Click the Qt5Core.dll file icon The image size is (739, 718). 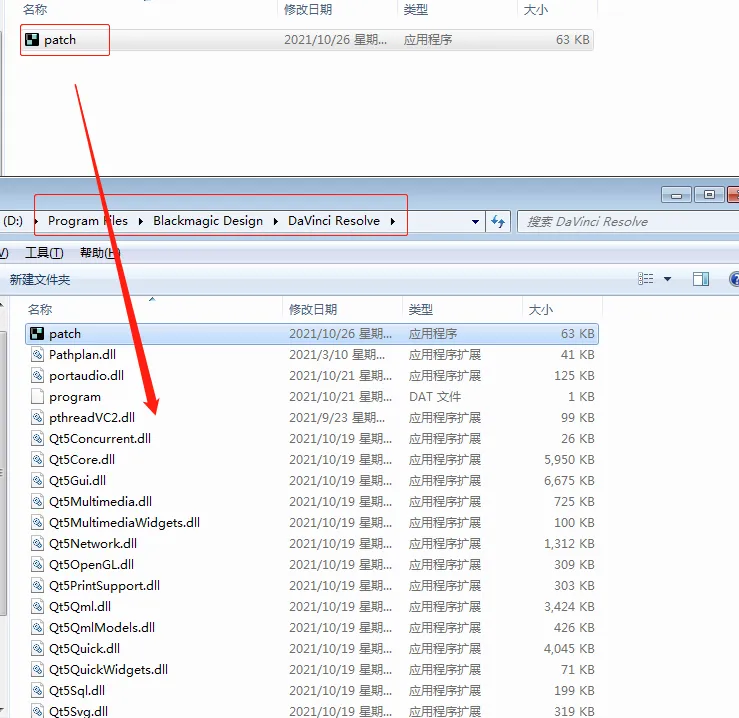pyautogui.click(x=37, y=460)
